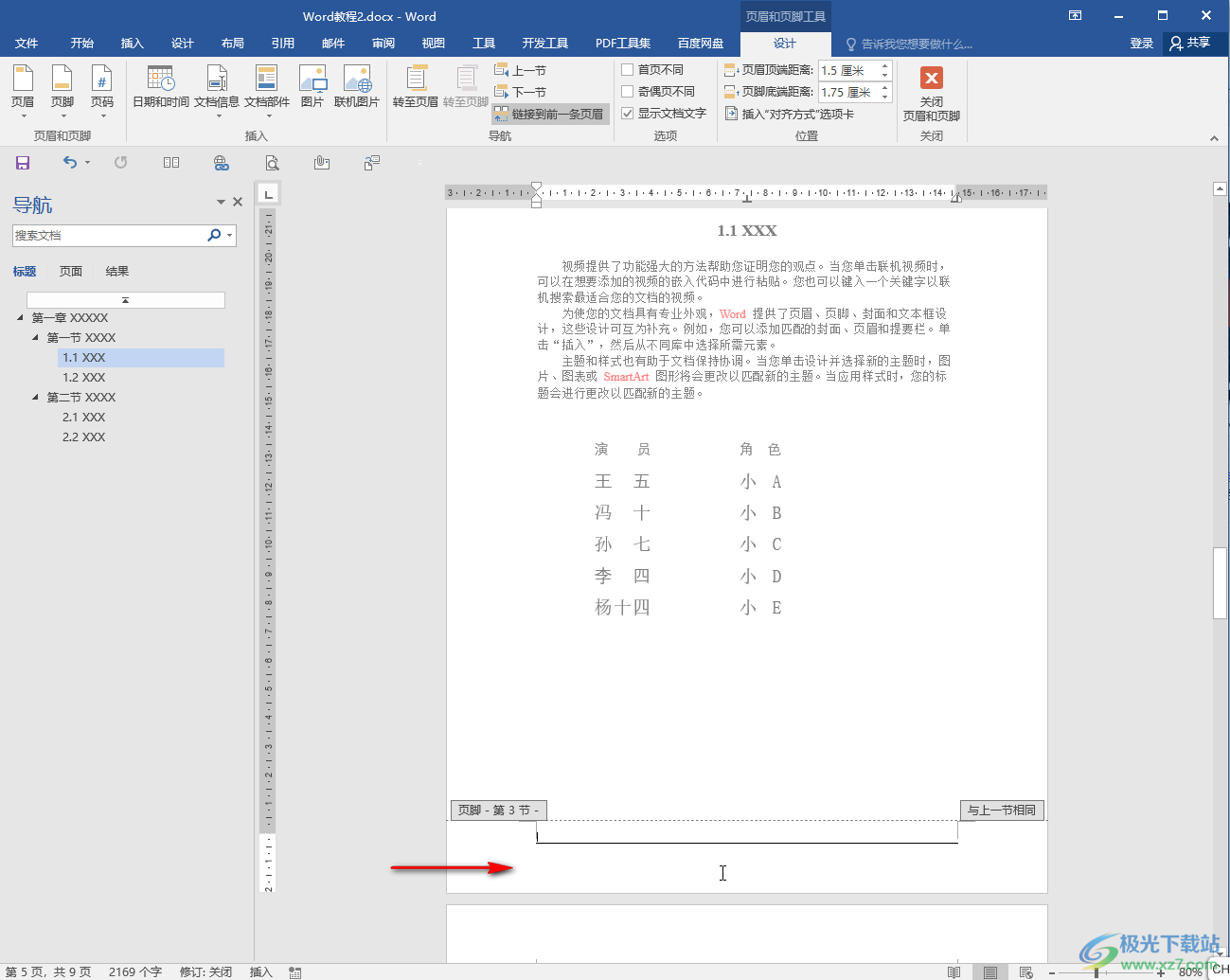1230x980 pixels.
Task: Collapse the ribbon with the chevron
Action: pos(1214,138)
